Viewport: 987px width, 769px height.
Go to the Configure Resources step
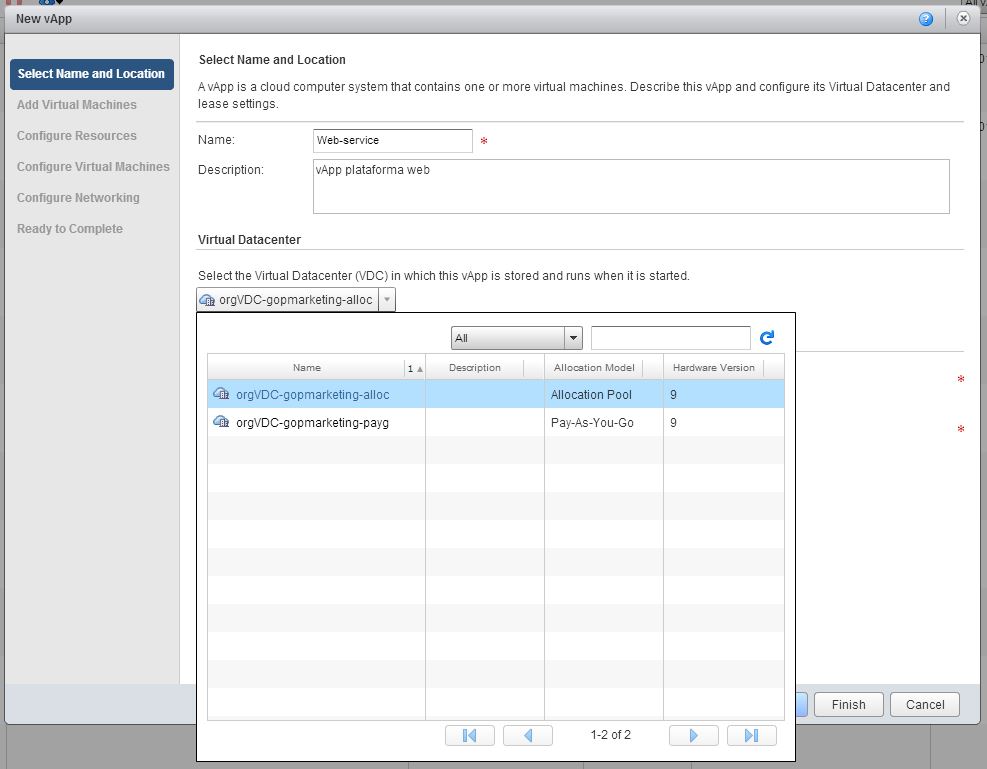point(77,135)
